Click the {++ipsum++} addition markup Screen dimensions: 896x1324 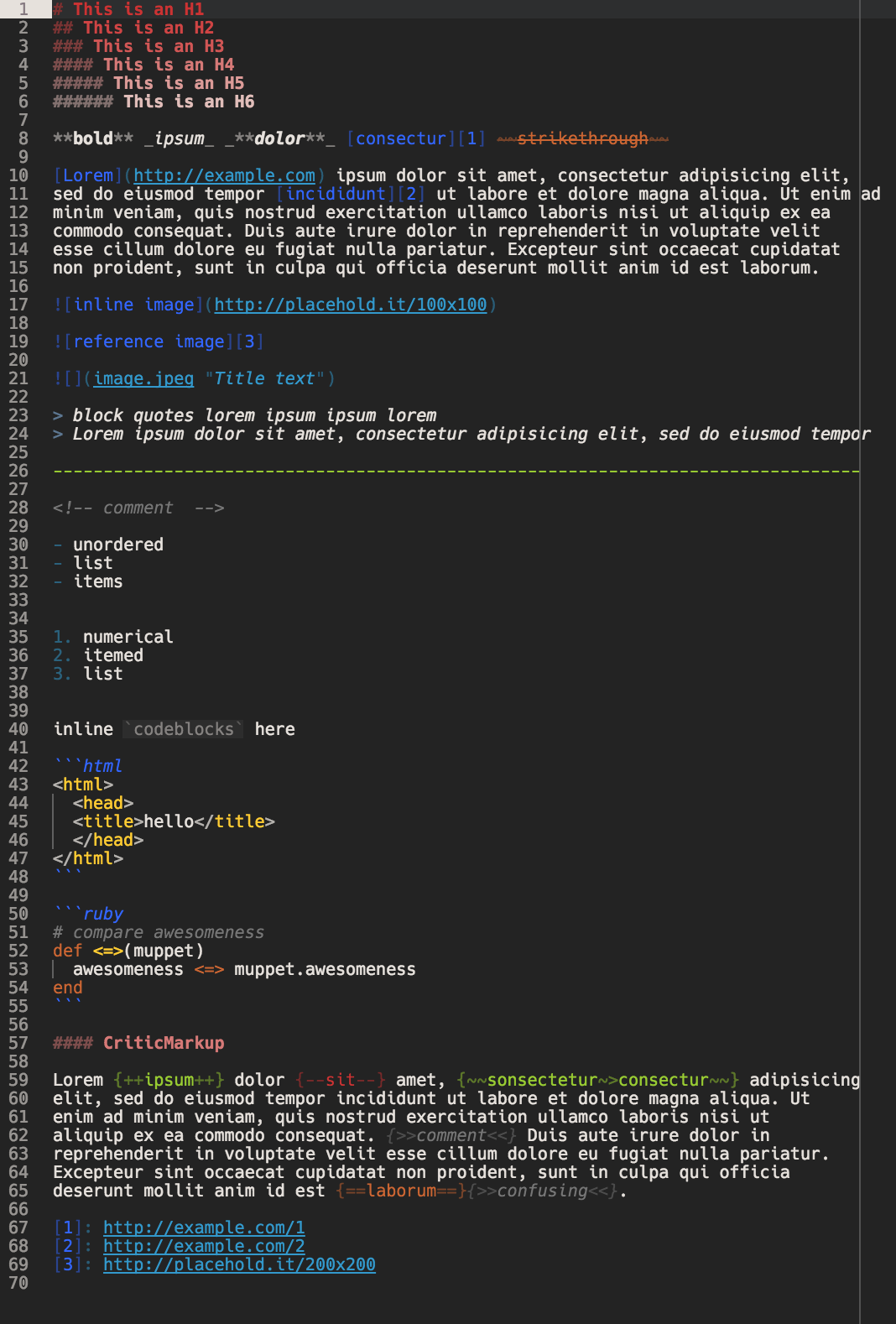169,1080
